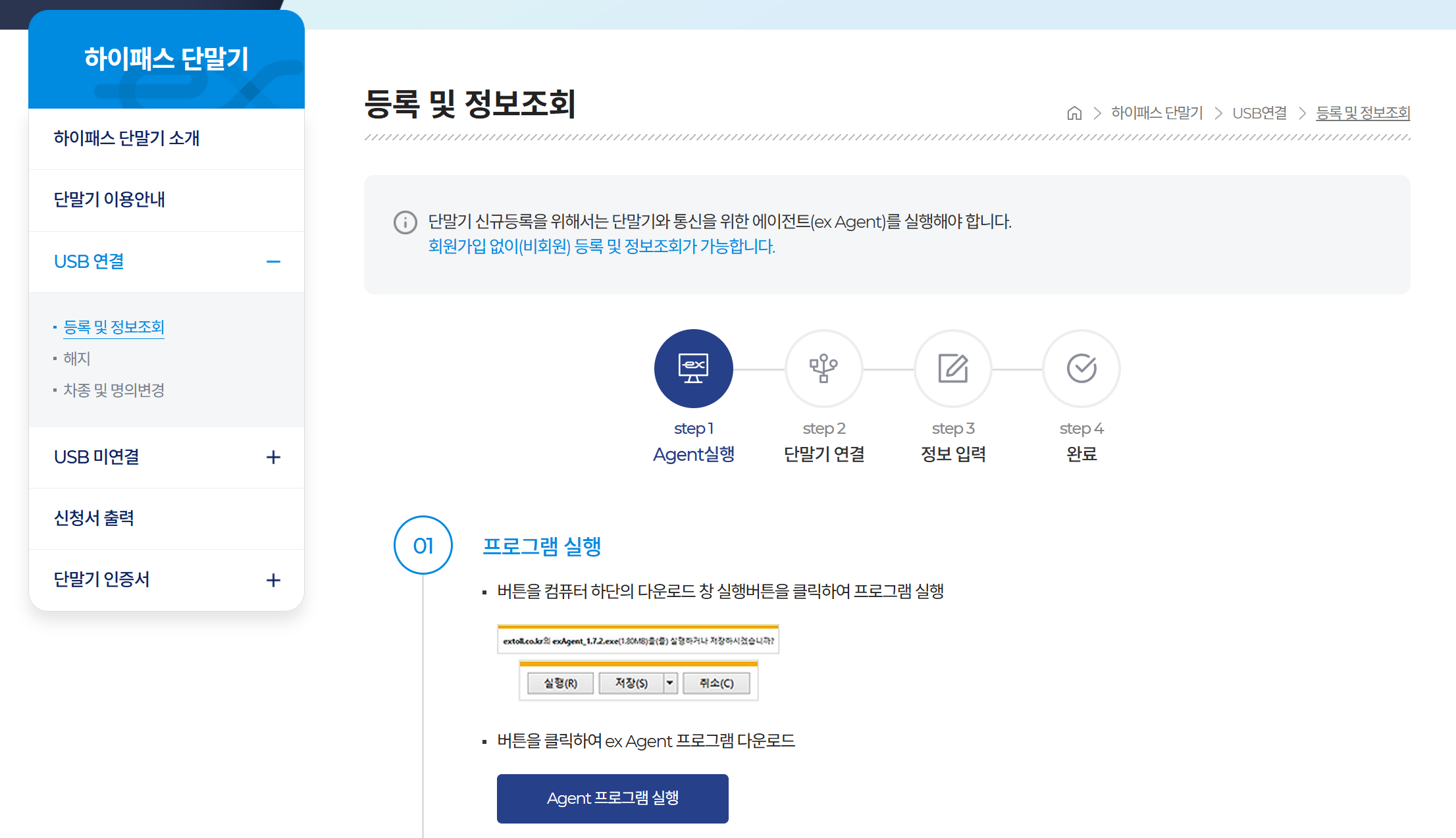
Task: Open 신청서 출력 from the sidebar
Action: tap(94, 517)
